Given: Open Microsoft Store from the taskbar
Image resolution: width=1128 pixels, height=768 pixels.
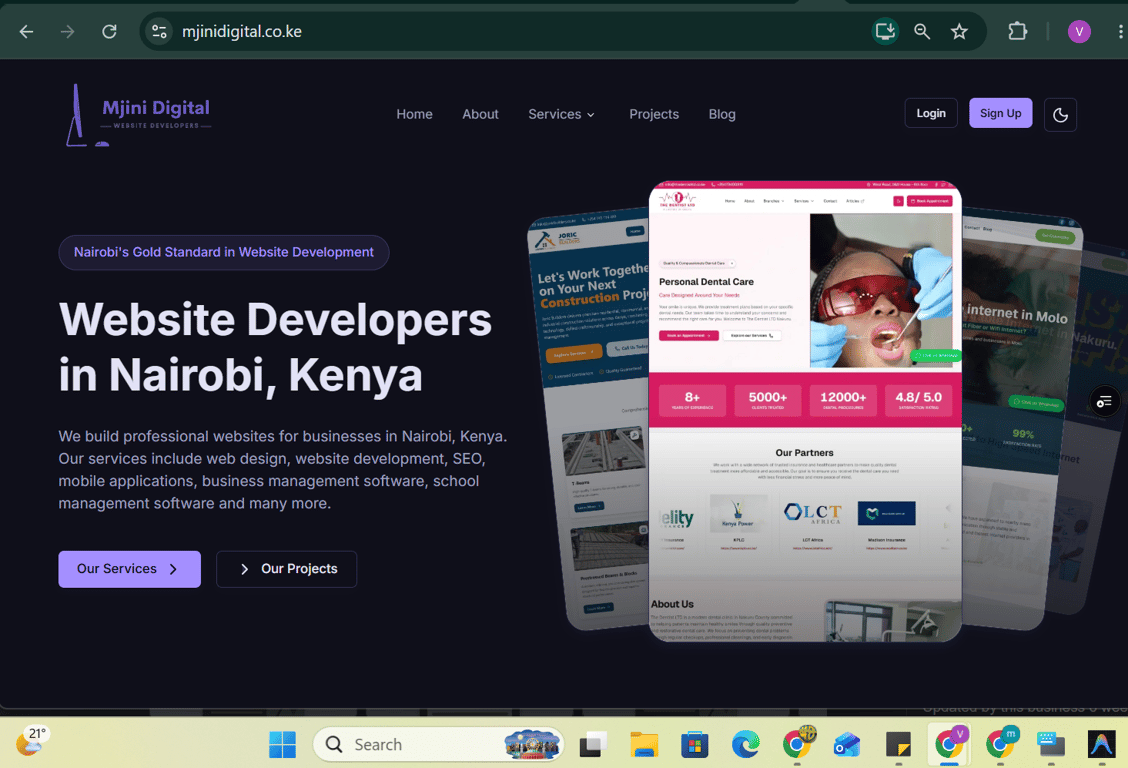Looking at the screenshot, I should coord(694,744).
